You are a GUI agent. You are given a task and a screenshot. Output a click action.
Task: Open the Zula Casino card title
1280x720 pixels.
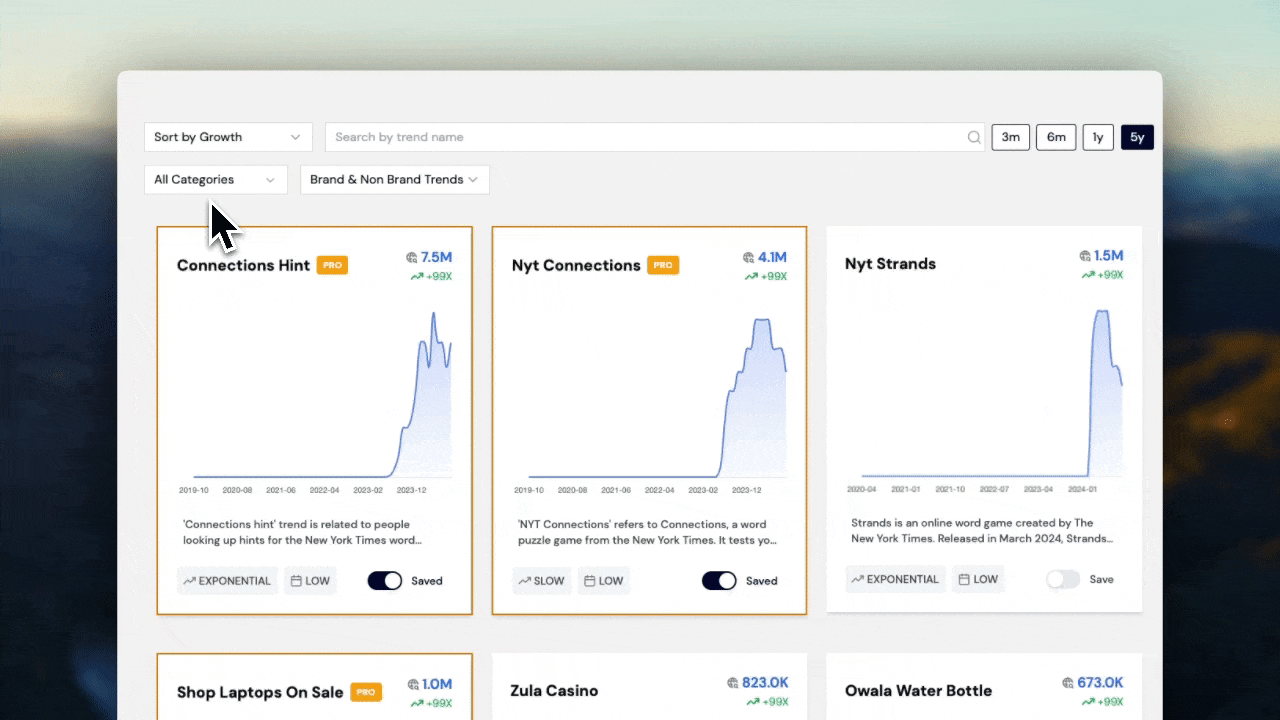coord(554,691)
